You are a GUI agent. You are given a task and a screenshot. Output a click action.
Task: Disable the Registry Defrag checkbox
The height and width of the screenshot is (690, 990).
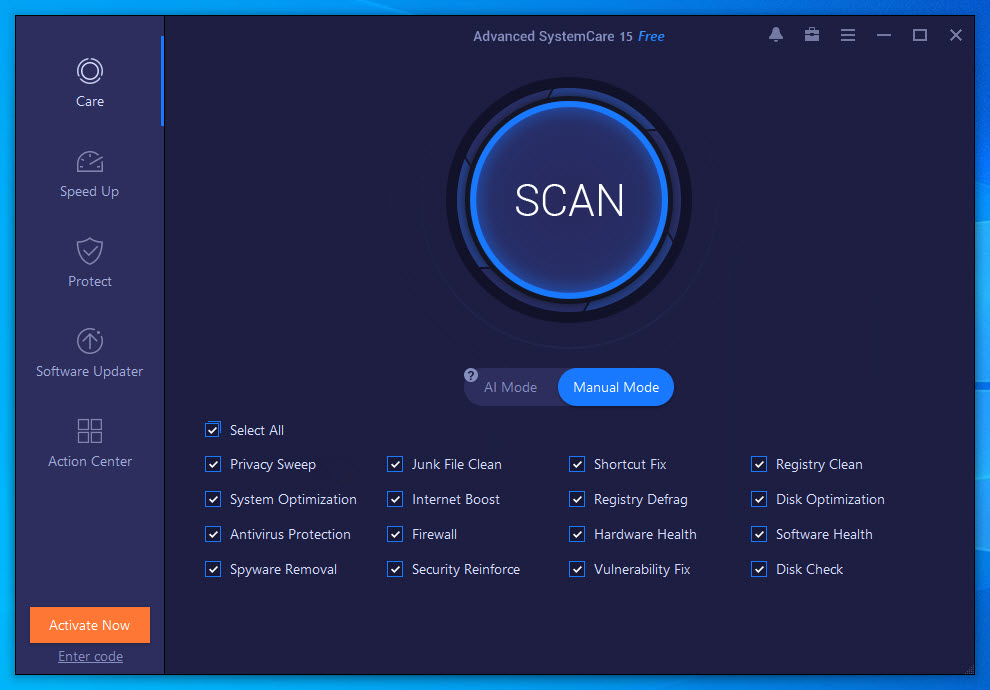coord(577,499)
